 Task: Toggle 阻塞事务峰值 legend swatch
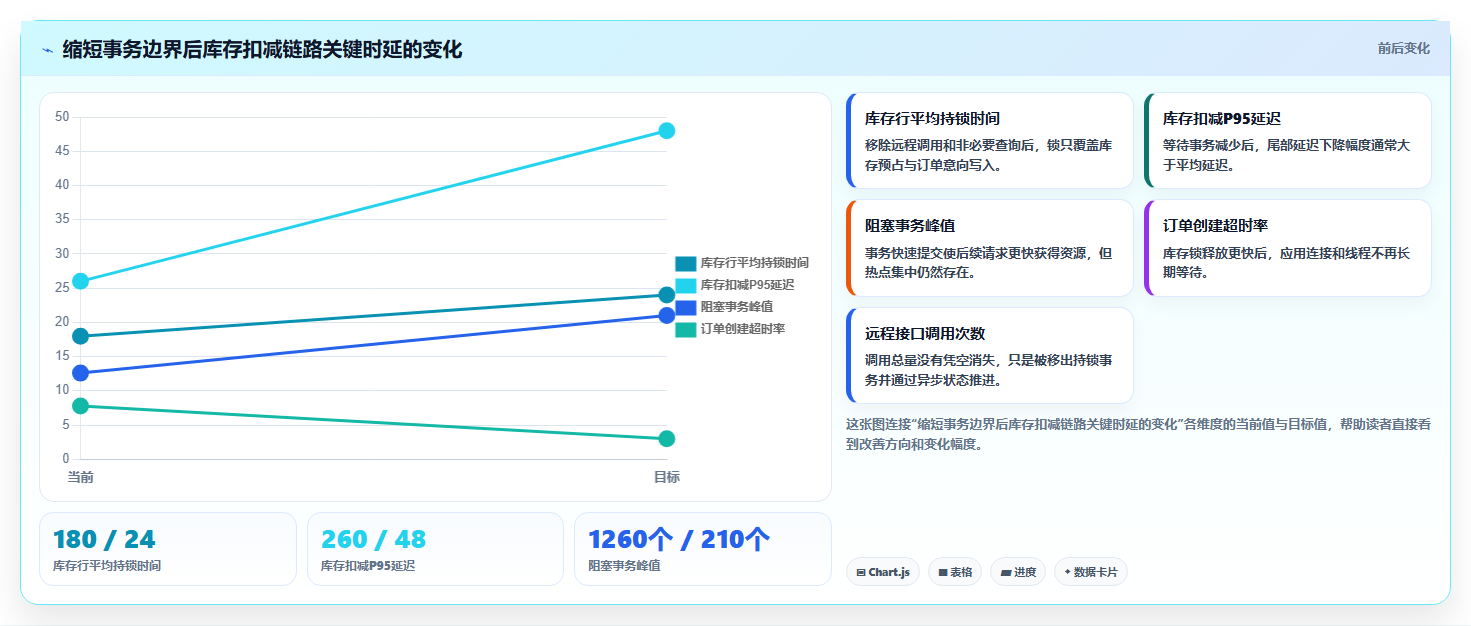pyautogui.click(x=685, y=307)
